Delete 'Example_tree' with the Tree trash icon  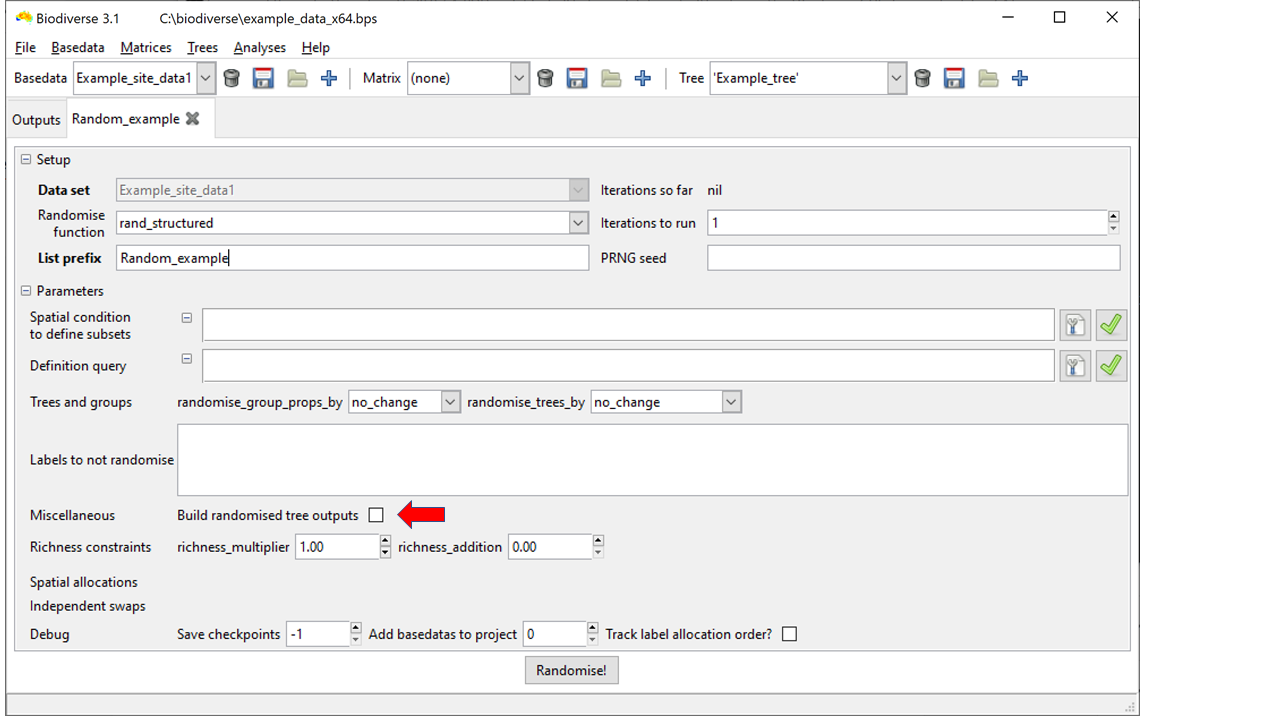(x=921, y=77)
